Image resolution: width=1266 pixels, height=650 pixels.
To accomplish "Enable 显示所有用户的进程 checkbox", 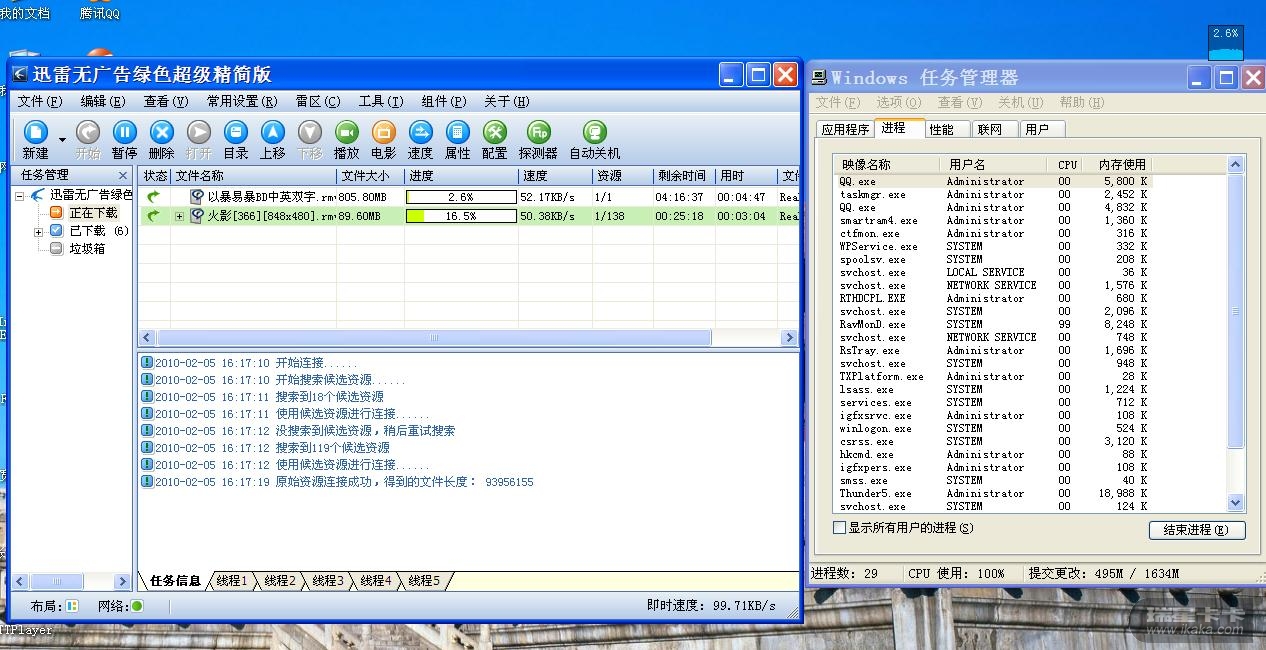I will click(840, 528).
